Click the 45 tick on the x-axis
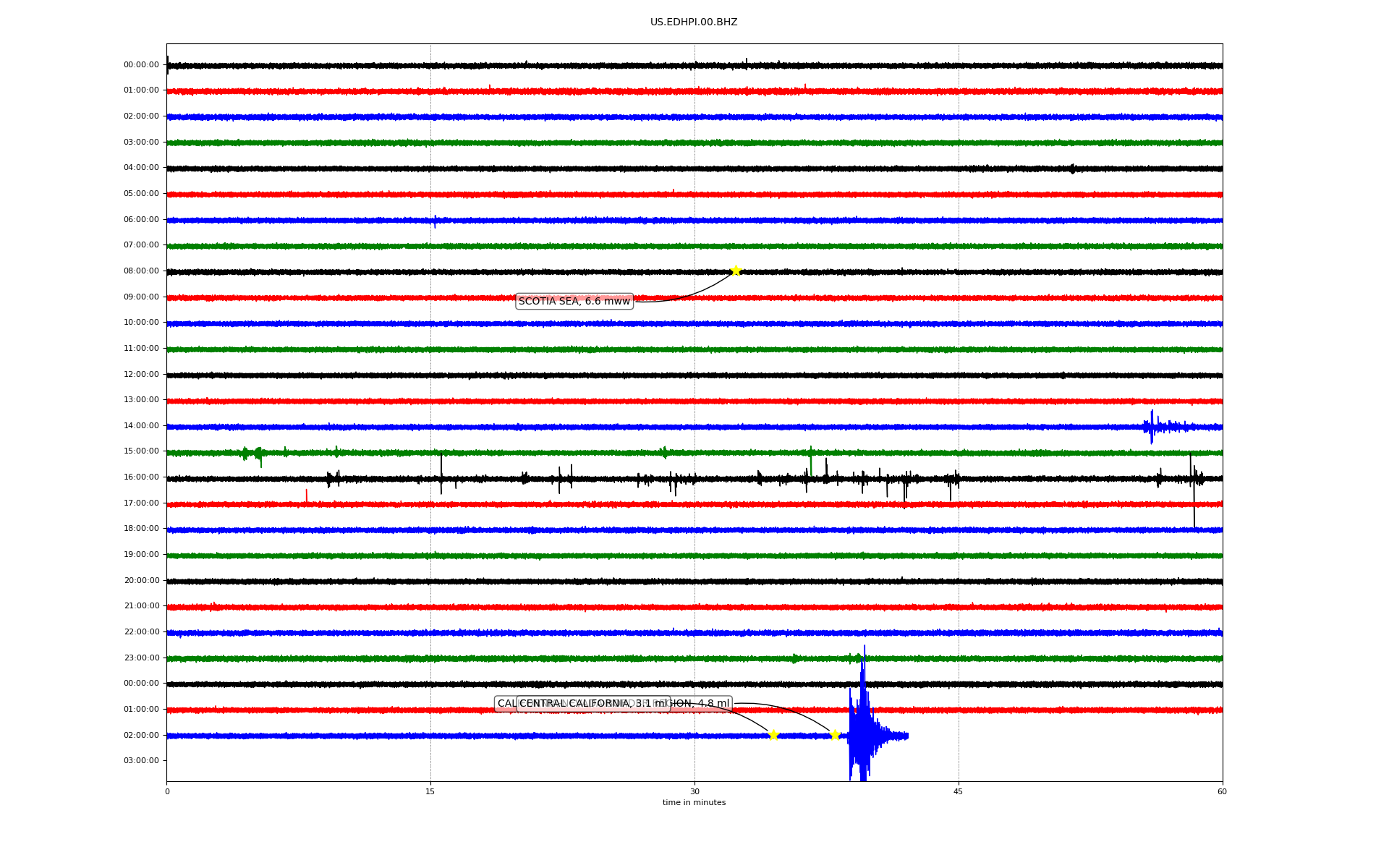Viewport: 1389px width, 868px height. [x=959, y=791]
